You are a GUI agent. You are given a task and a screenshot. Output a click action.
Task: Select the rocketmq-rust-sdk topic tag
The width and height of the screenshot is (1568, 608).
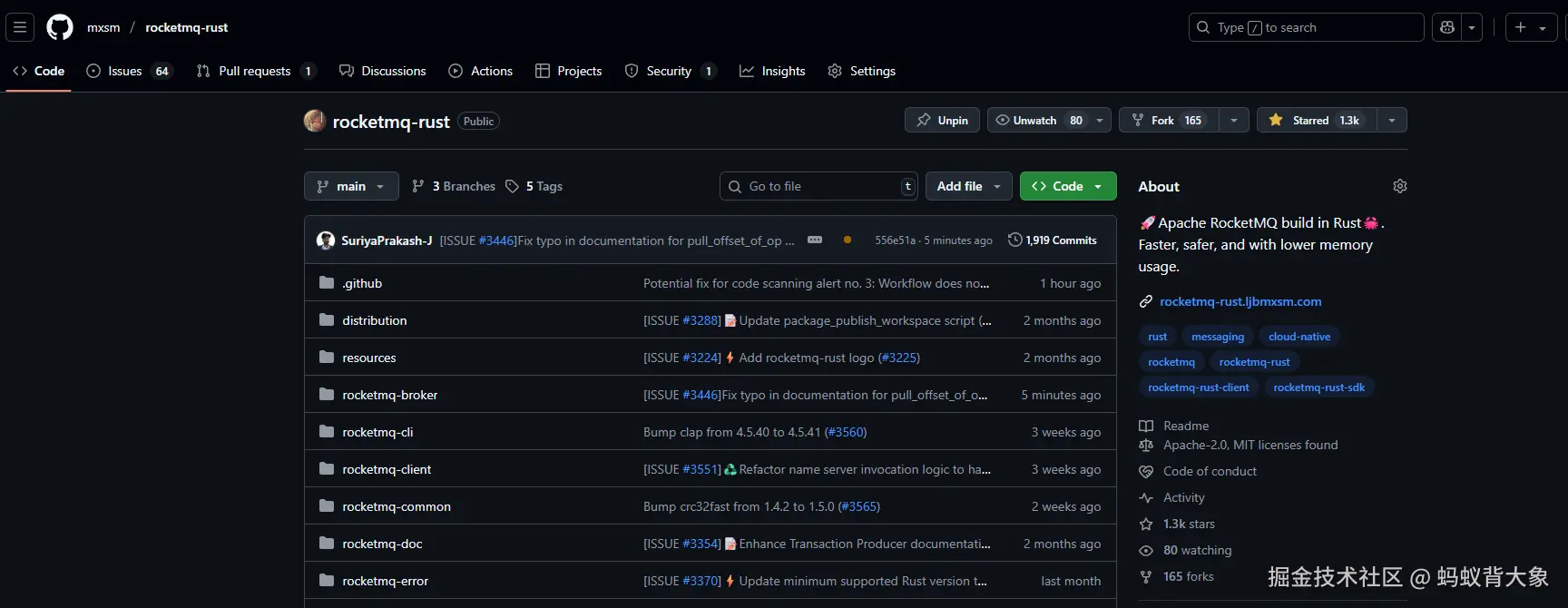[1319, 387]
